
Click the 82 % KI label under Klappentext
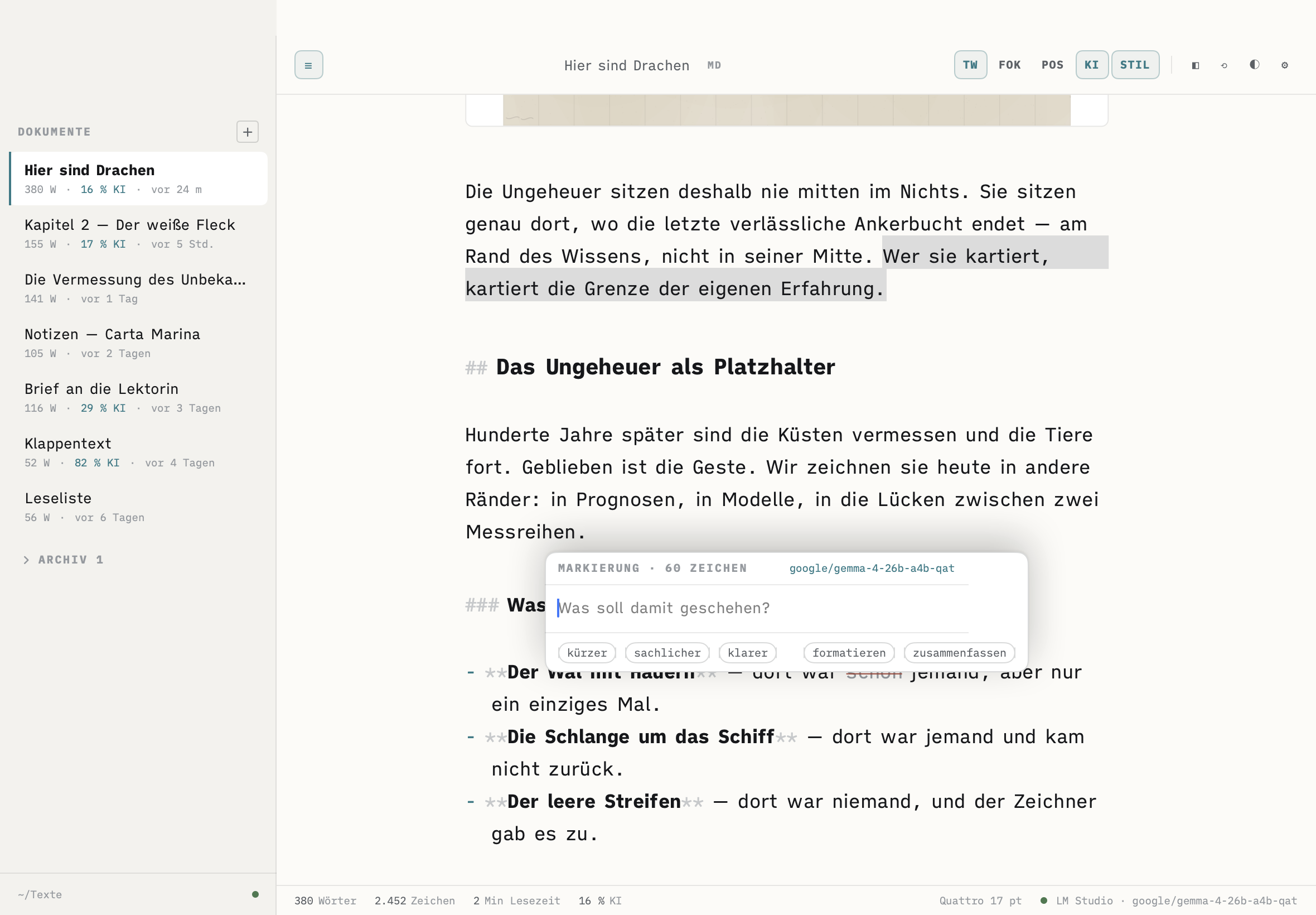97,463
